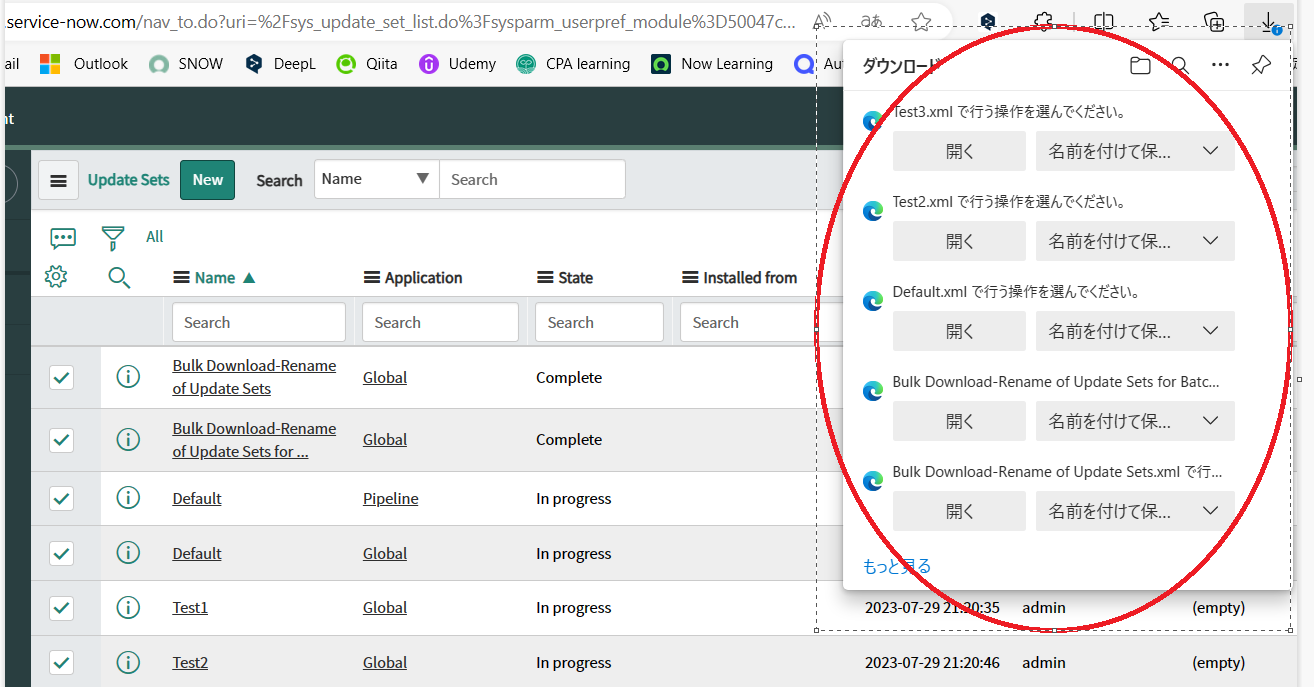This screenshot has width=1314, height=687.
Task: Uncheck the Default Global row checkbox
Action: click(x=61, y=553)
